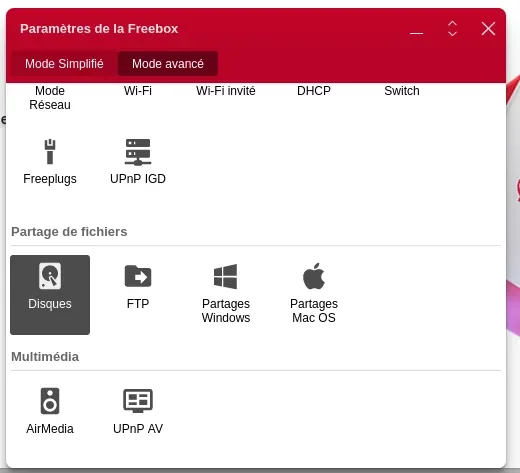The image size is (520, 473).
Task: Switch to Mode Simplifié tab
Action: pyautogui.click(x=64, y=64)
